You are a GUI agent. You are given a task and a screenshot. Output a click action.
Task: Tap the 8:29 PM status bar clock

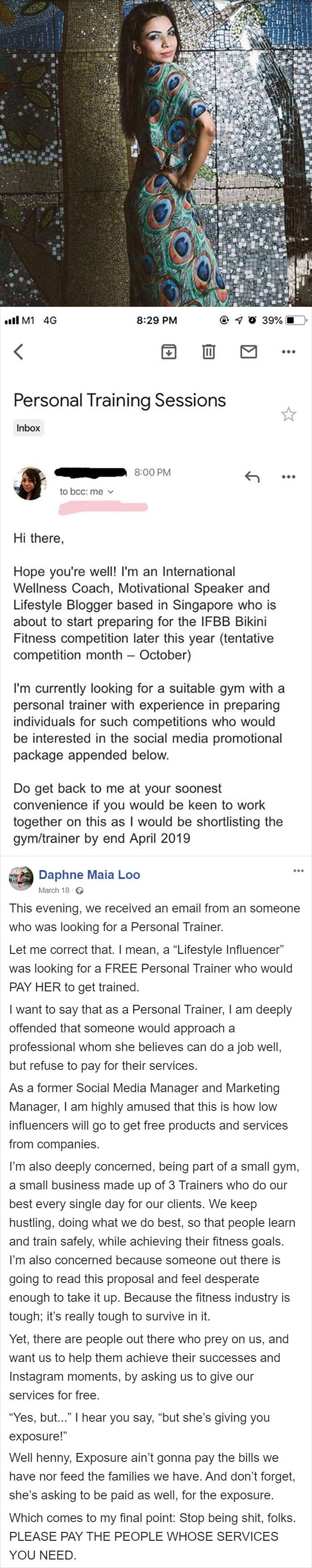point(157,320)
